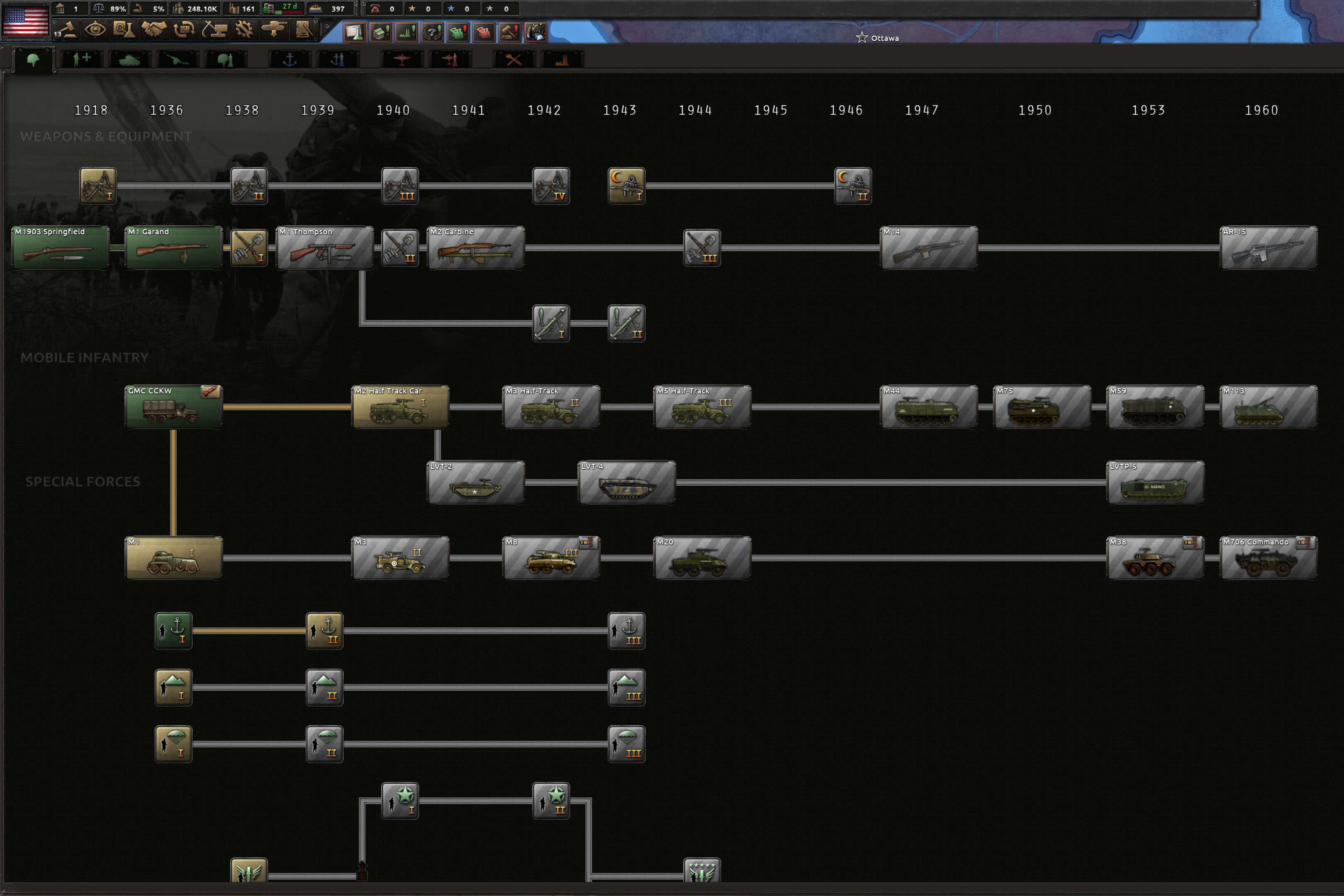The height and width of the screenshot is (896, 1344).
Task: Select the M8 armored car technology
Action: pyautogui.click(x=551, y=558)
